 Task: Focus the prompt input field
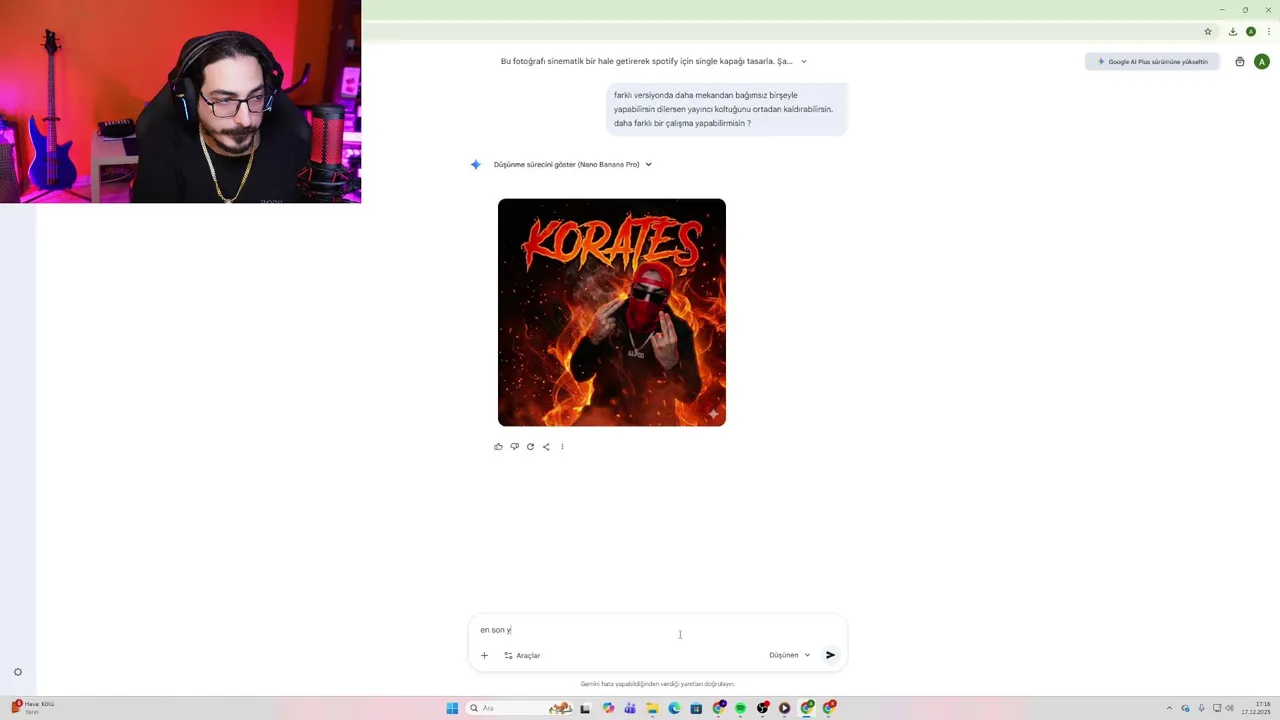point(657,630)
